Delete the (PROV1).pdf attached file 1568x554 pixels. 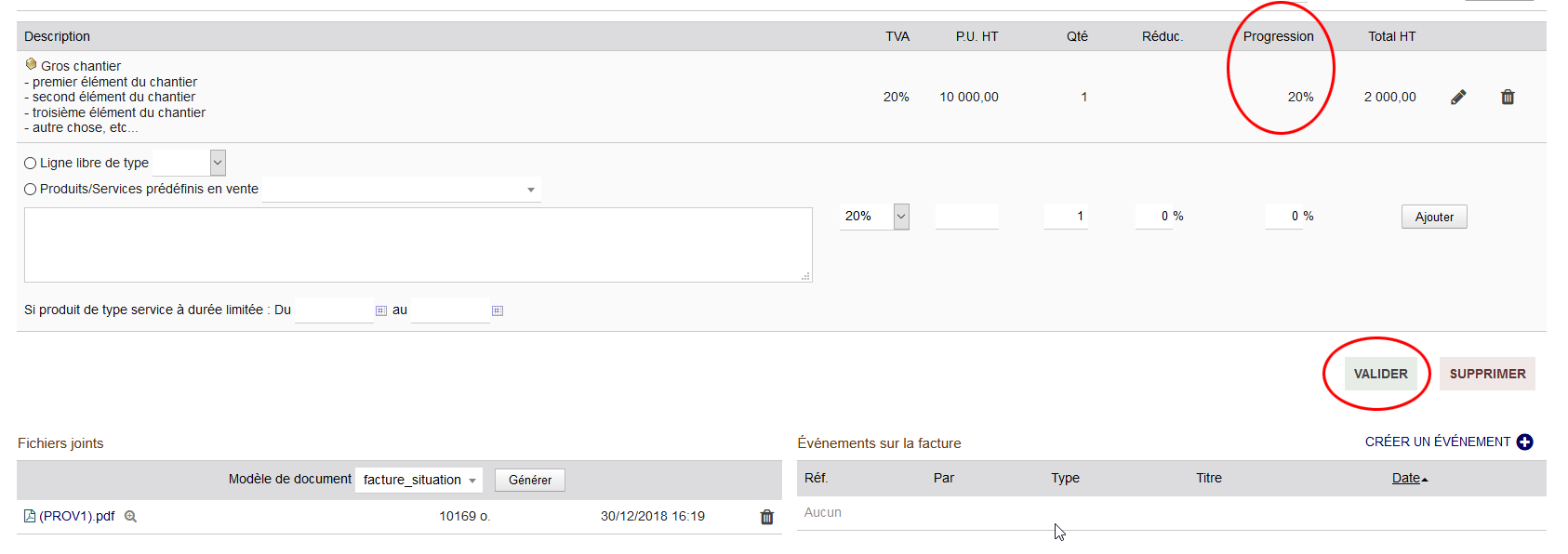(x=767, y=517)
